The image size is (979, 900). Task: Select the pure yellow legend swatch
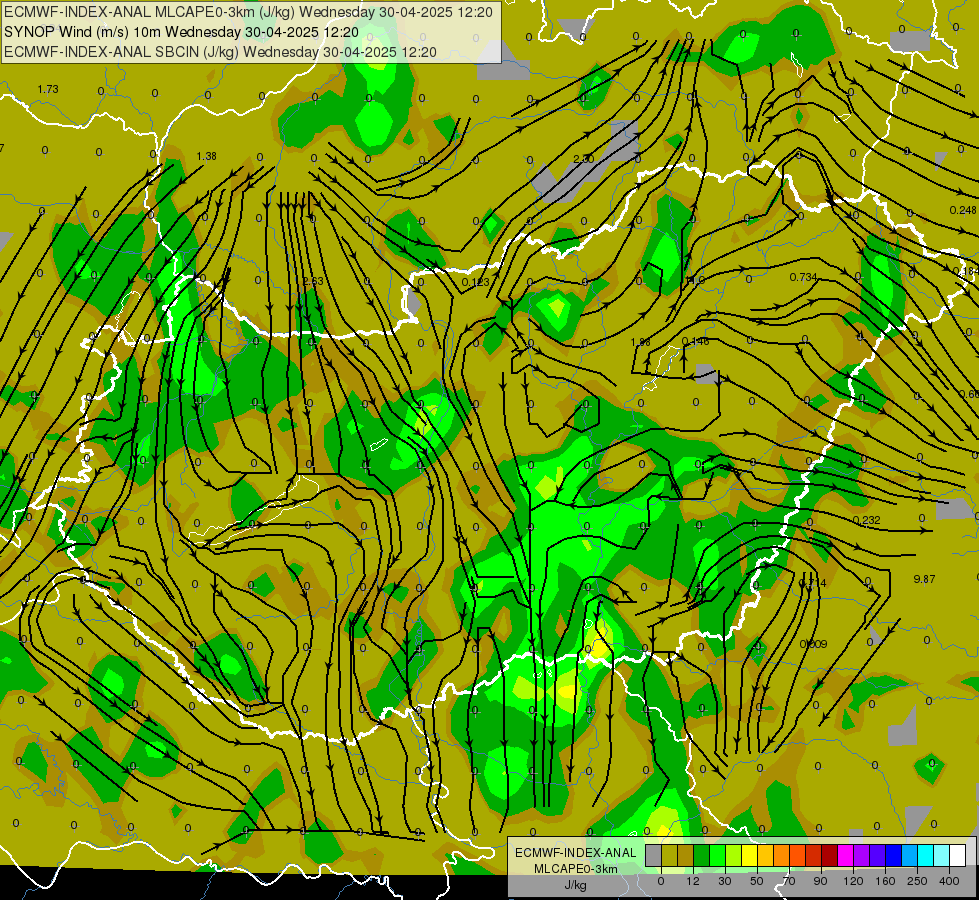tap(750, 855)
